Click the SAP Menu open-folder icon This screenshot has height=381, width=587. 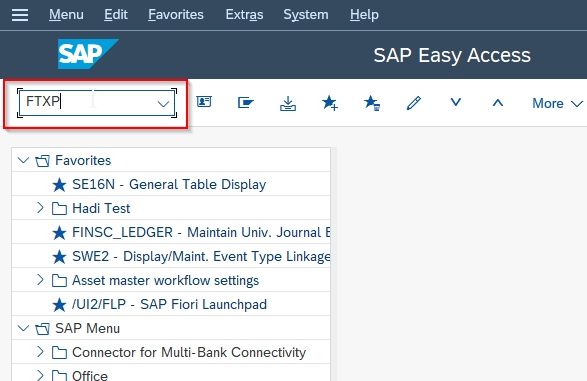42,329
